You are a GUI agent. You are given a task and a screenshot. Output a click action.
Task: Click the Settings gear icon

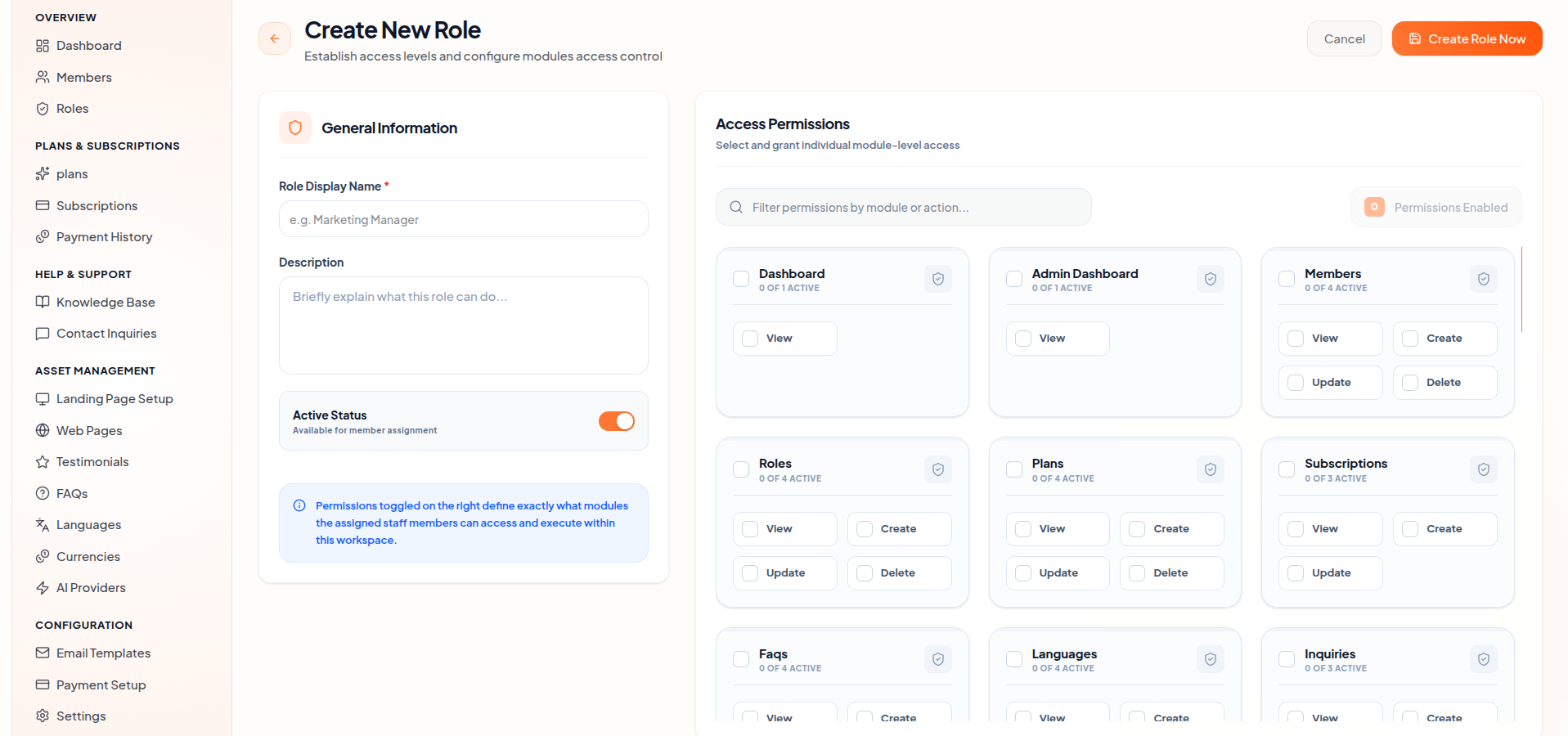[x=43, y=716]
